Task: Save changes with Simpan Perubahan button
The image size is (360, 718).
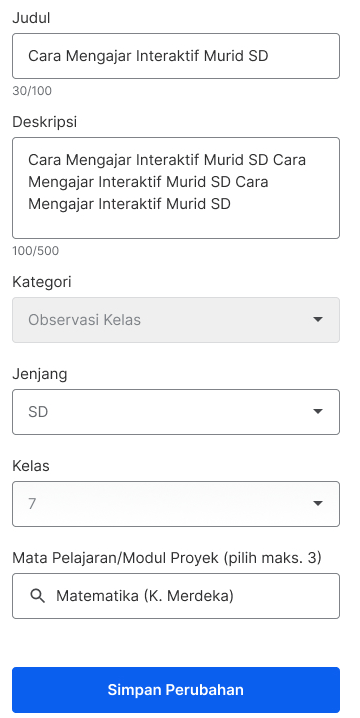Action: tap(176, 690)
